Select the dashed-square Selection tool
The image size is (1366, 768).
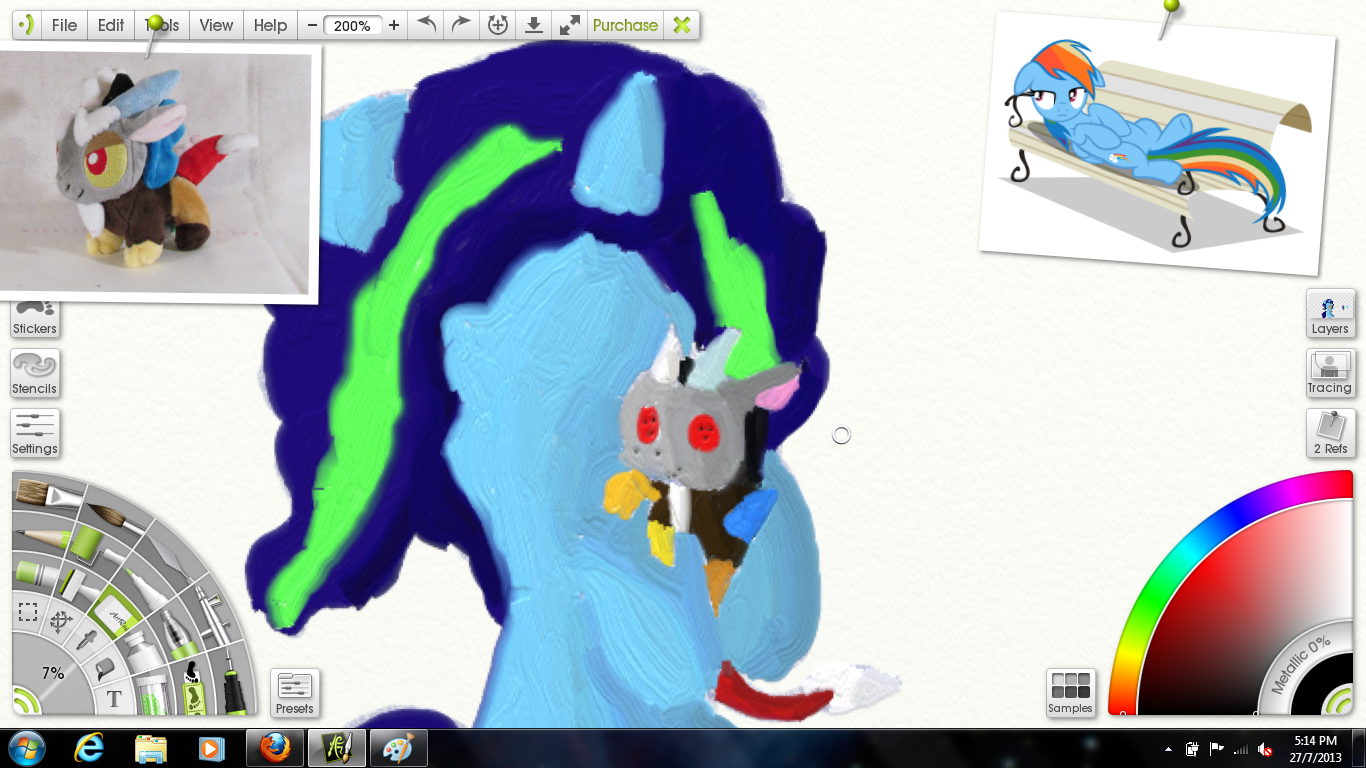click(x=28, y=611)
